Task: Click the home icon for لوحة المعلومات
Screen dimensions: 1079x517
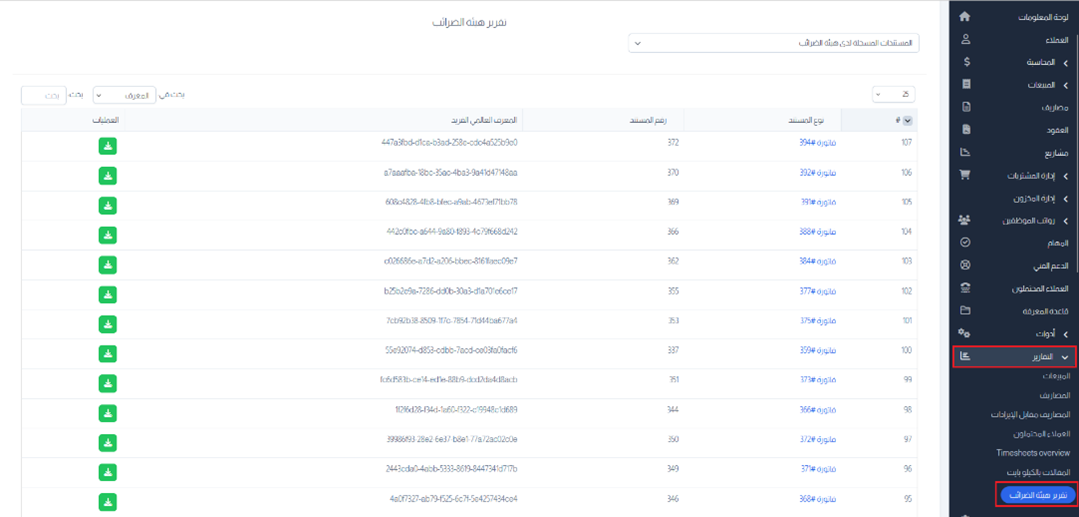Action: pyautogui.click(x=964, y=17)
